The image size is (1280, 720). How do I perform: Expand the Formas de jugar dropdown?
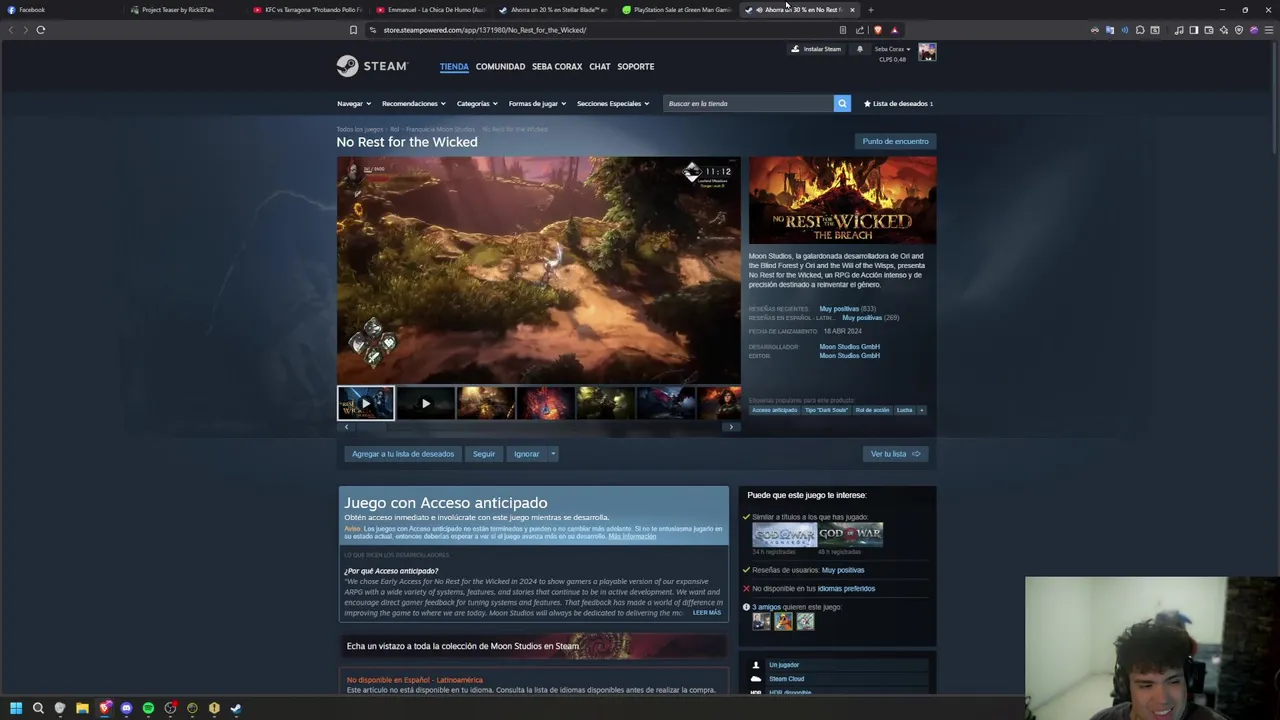(x=537, y=103)
